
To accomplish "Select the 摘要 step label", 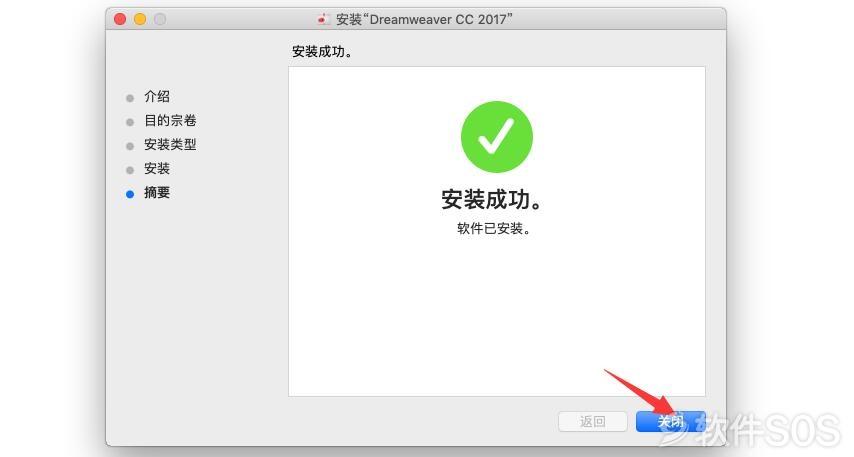I will click(x=157, y=192).
